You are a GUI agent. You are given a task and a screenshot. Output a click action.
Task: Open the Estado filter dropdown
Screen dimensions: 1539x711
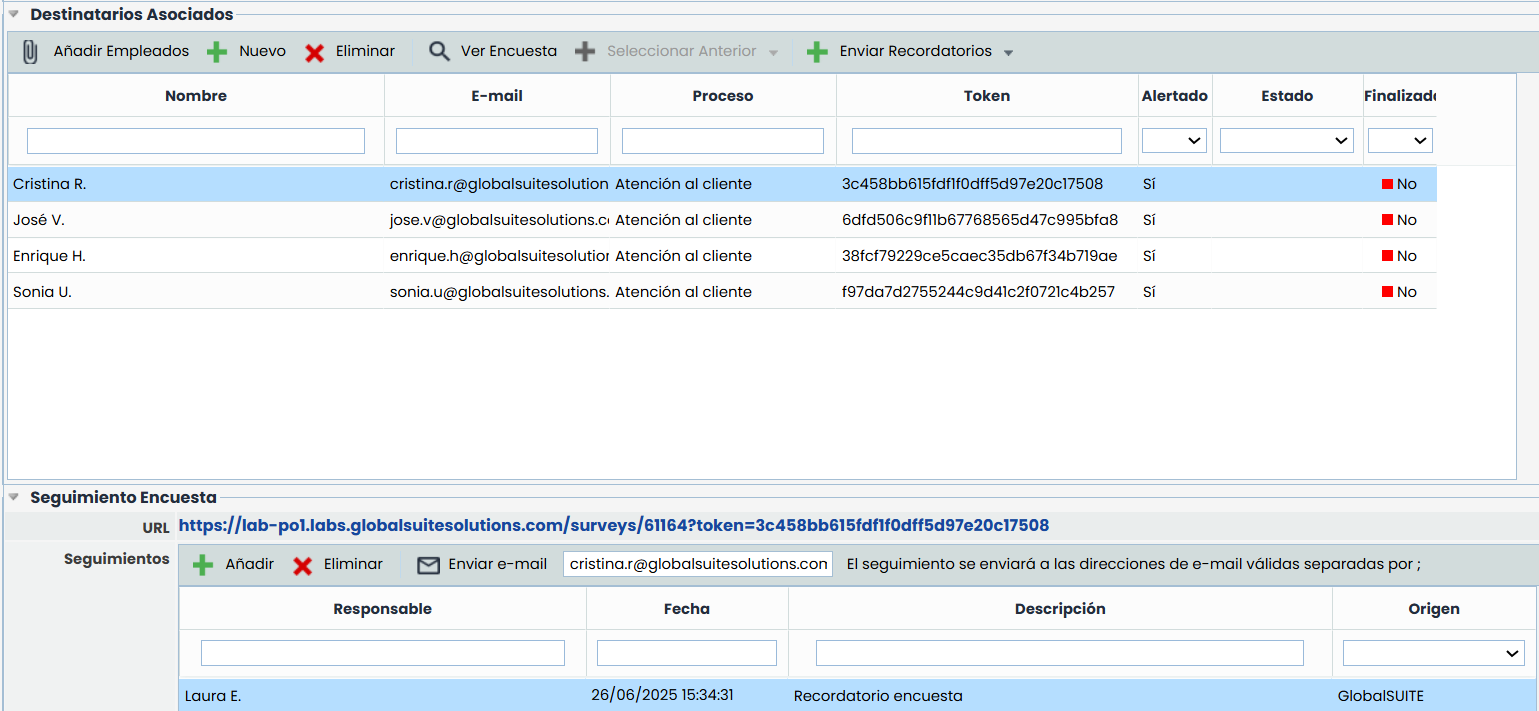tap(1286, 141)
